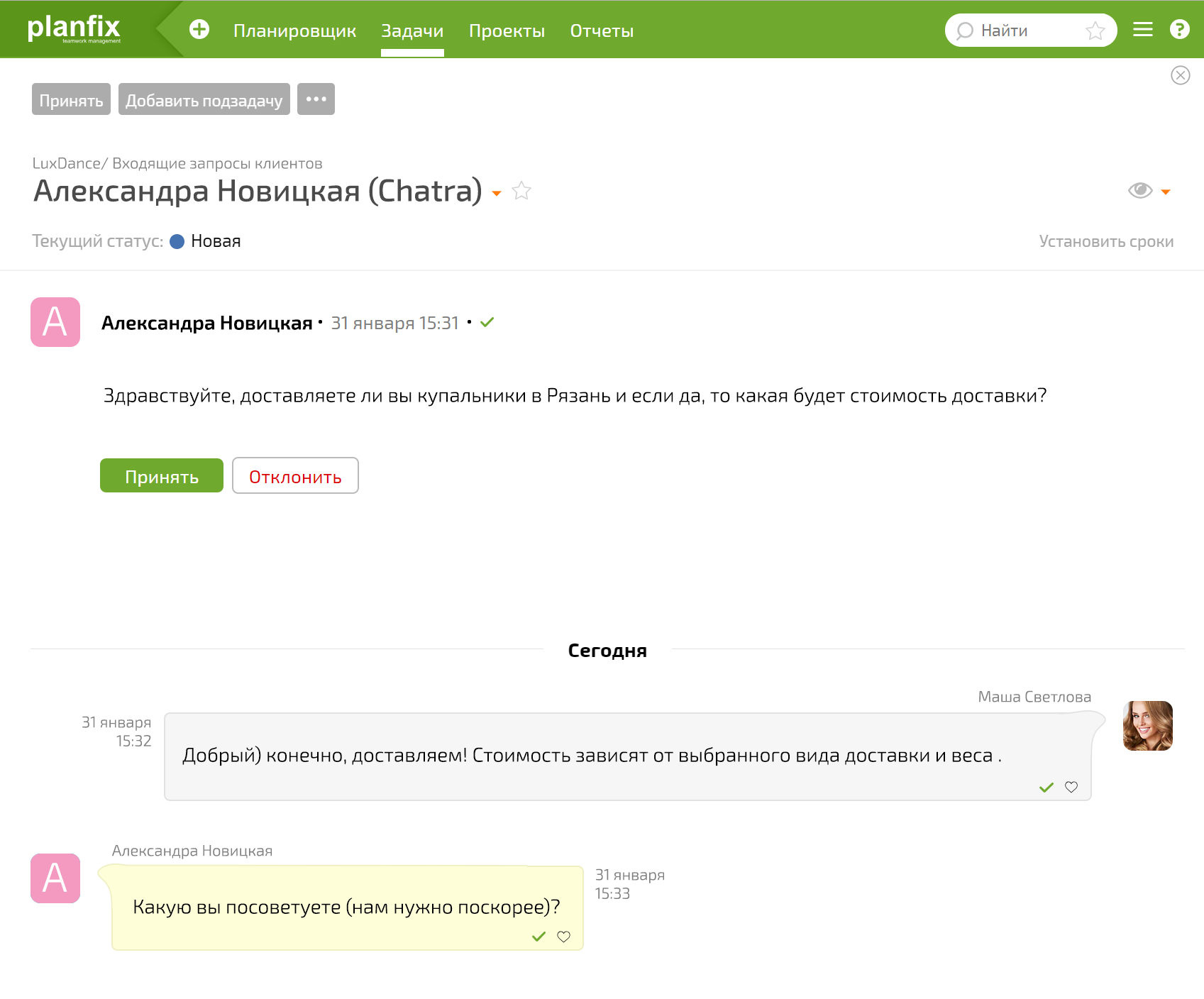Close the task panel with X icon
Screen dimensions: 1204x999
tap(1180, 75)
